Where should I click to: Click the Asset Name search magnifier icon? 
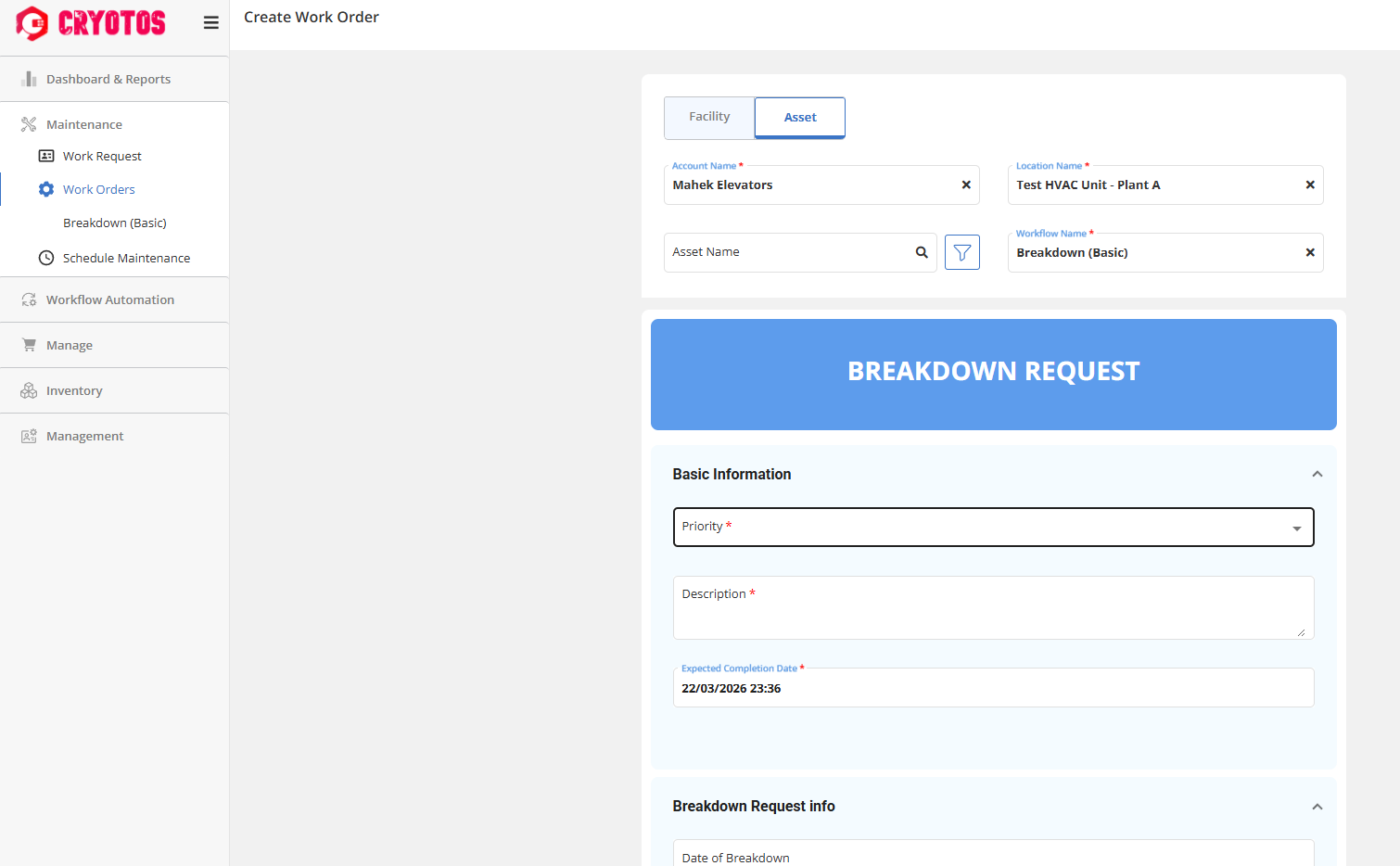tap(921, 251)
